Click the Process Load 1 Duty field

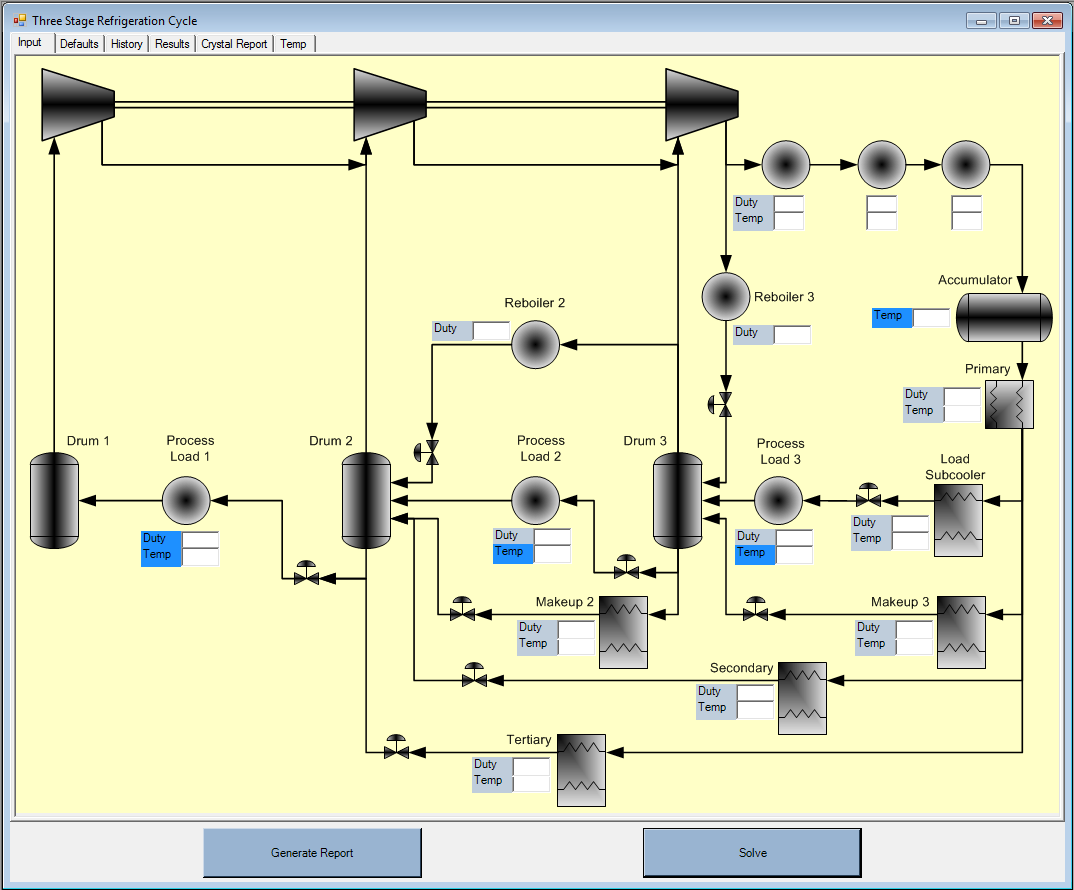[200, 540]
